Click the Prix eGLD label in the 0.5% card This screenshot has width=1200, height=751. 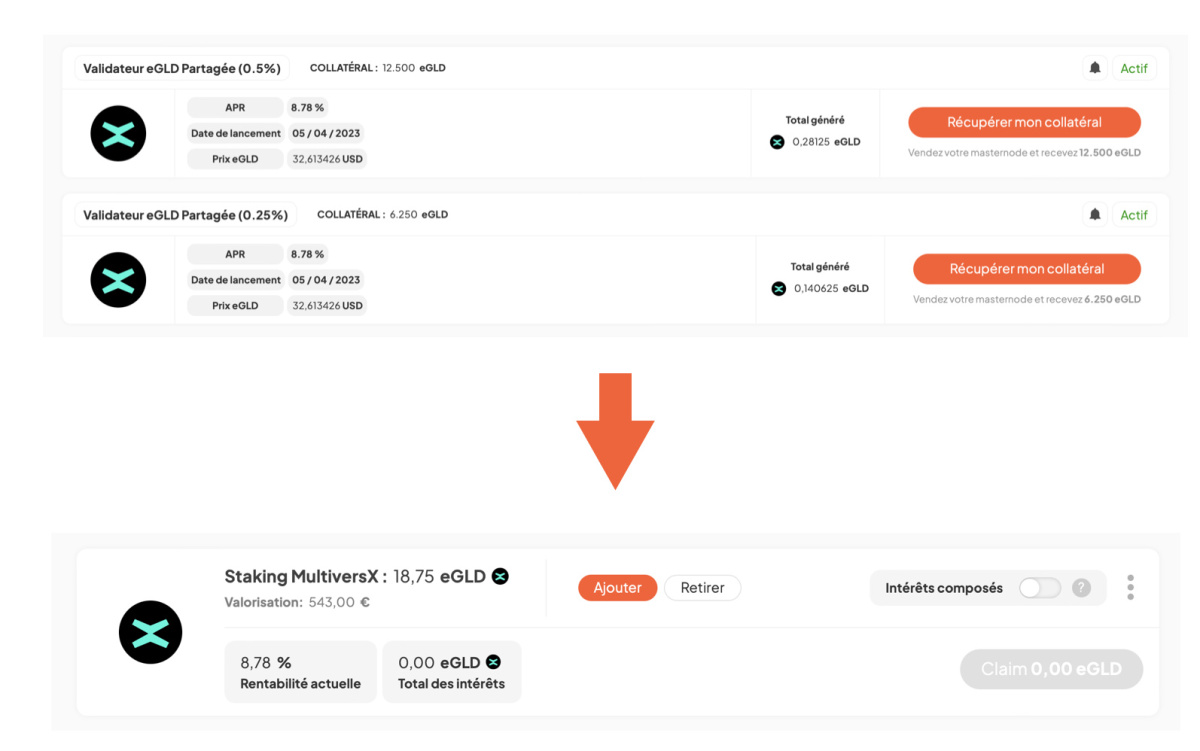235,159
